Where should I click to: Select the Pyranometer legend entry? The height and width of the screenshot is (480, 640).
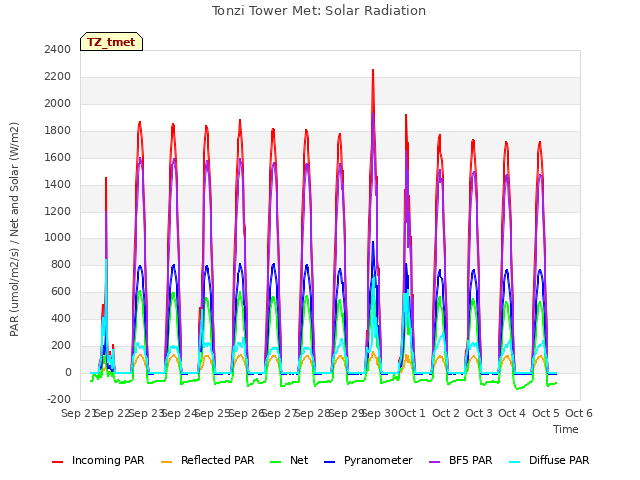pos(368,460)
